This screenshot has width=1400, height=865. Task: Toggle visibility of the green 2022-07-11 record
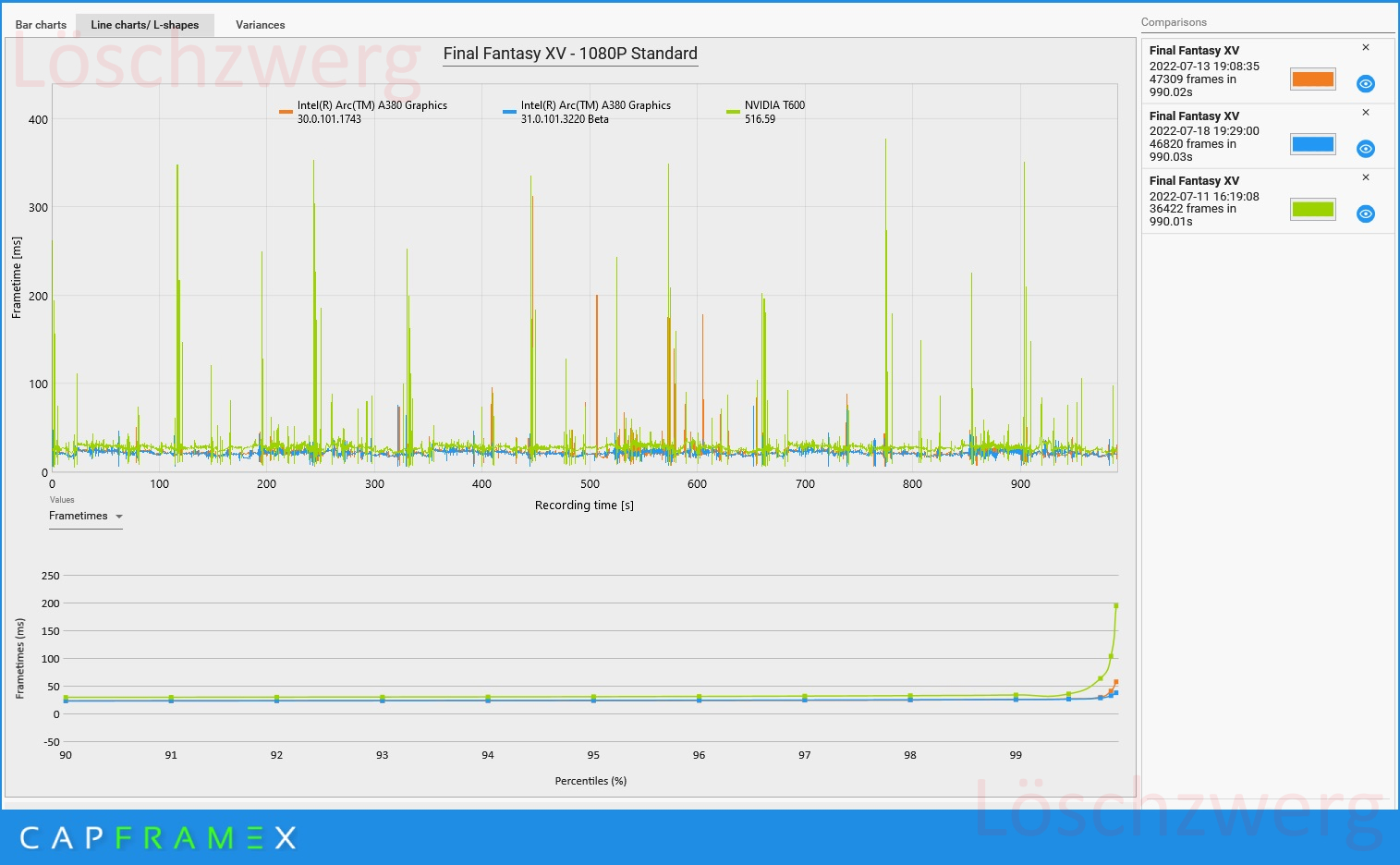[1365, 213]
